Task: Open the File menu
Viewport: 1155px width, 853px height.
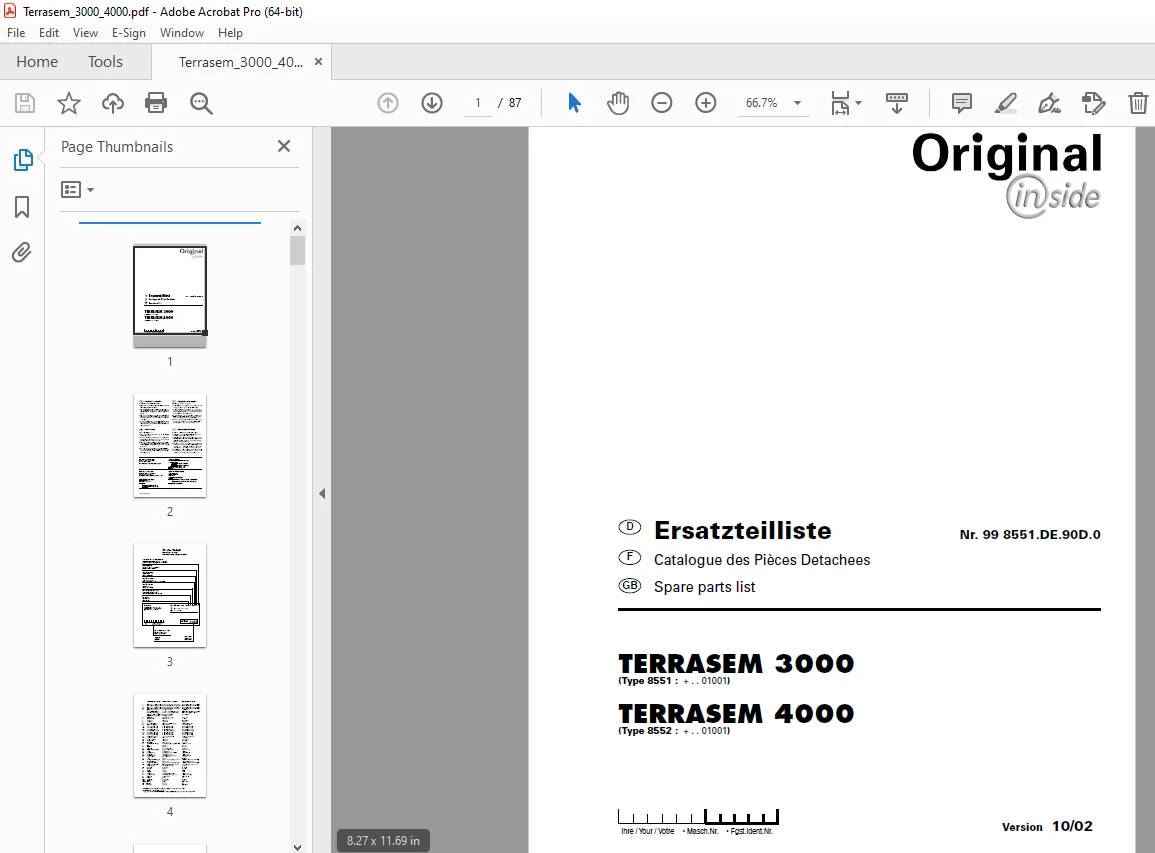Action: click(x=15, y=33)
